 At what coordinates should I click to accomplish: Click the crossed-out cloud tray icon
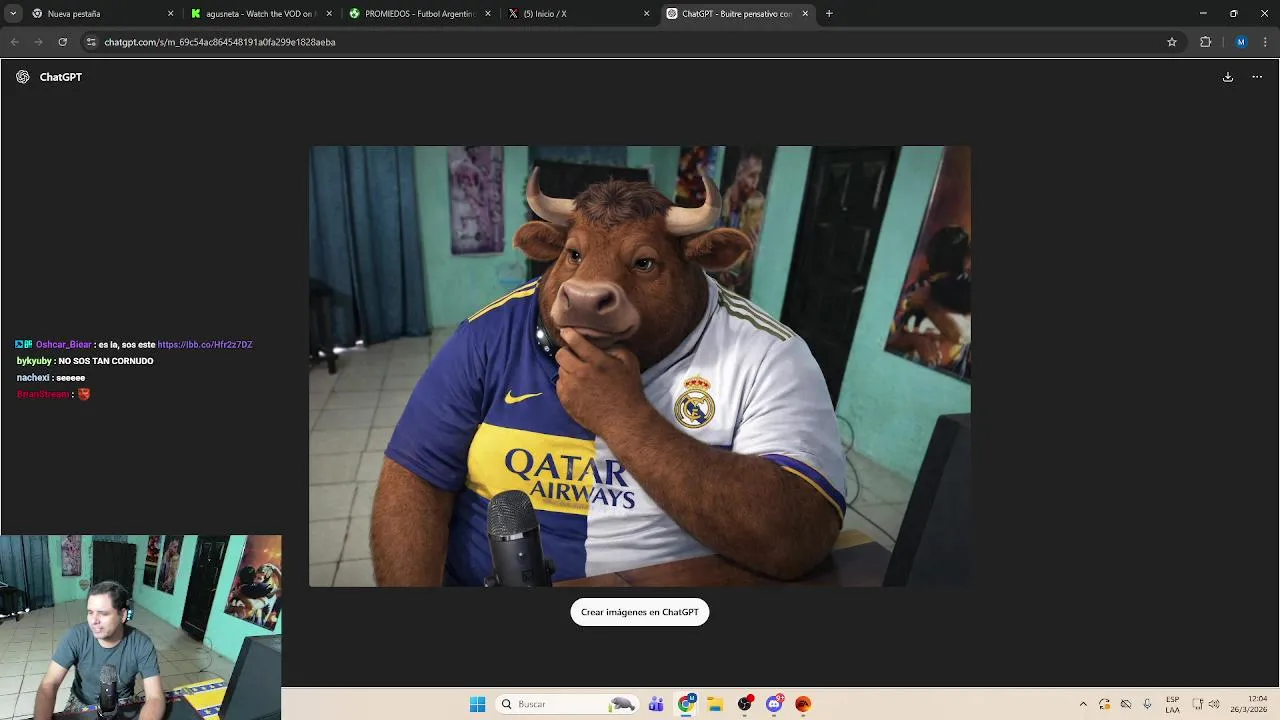[1126, 704]
